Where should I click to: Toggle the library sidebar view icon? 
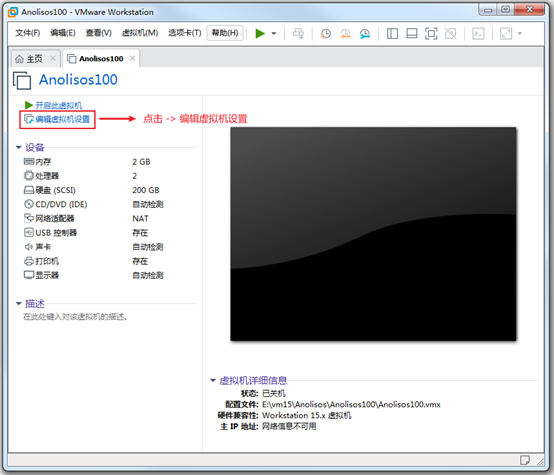[392, 34]
